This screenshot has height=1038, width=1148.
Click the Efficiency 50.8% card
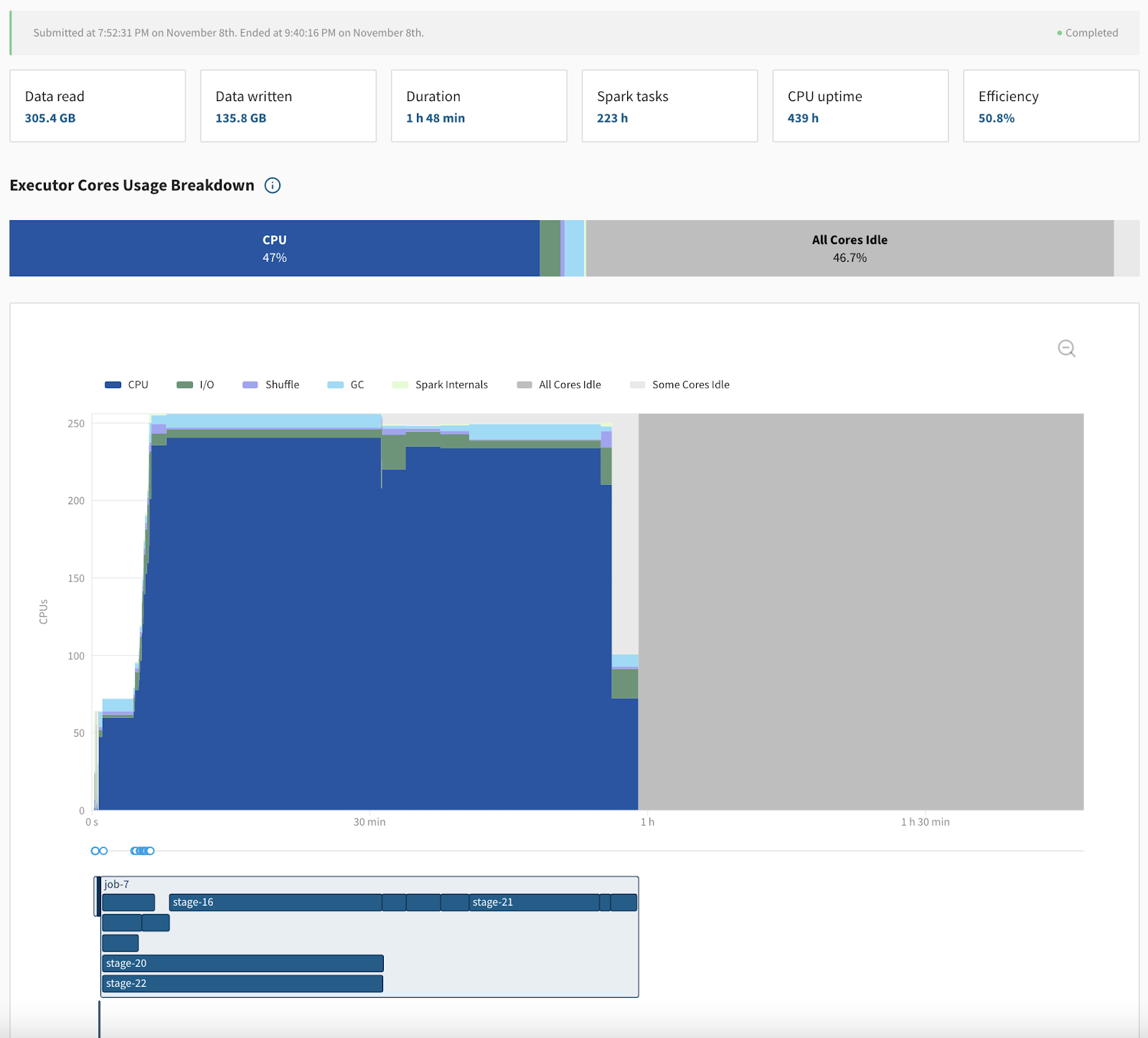(1050, 106)
